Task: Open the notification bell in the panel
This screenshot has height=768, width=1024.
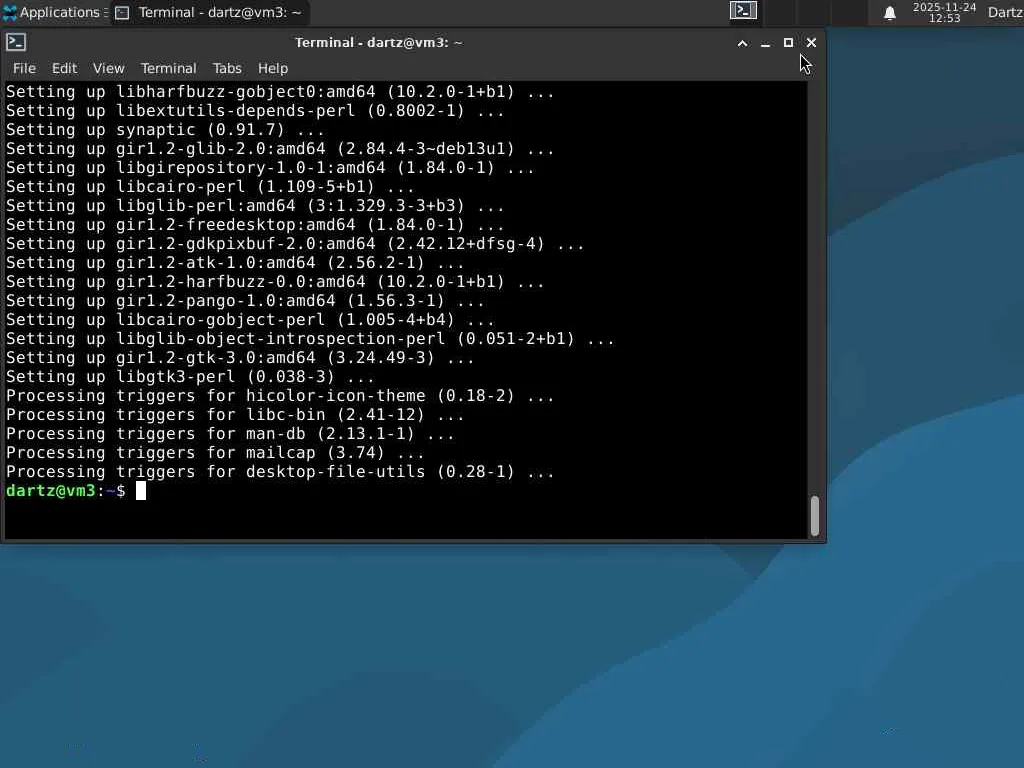Action: pyautogui.click(x=889, y=13)
